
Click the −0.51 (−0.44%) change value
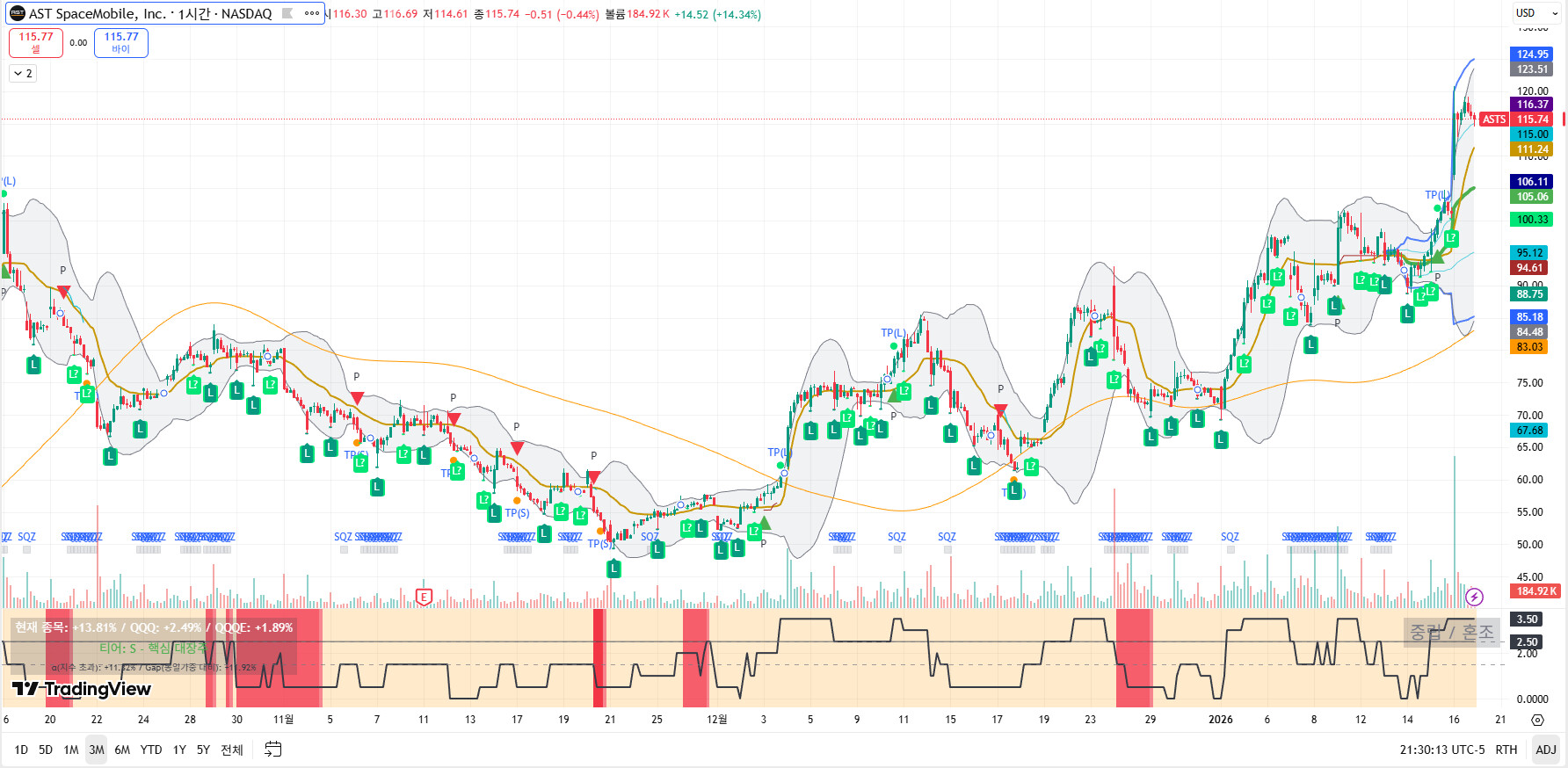[562, 15]
